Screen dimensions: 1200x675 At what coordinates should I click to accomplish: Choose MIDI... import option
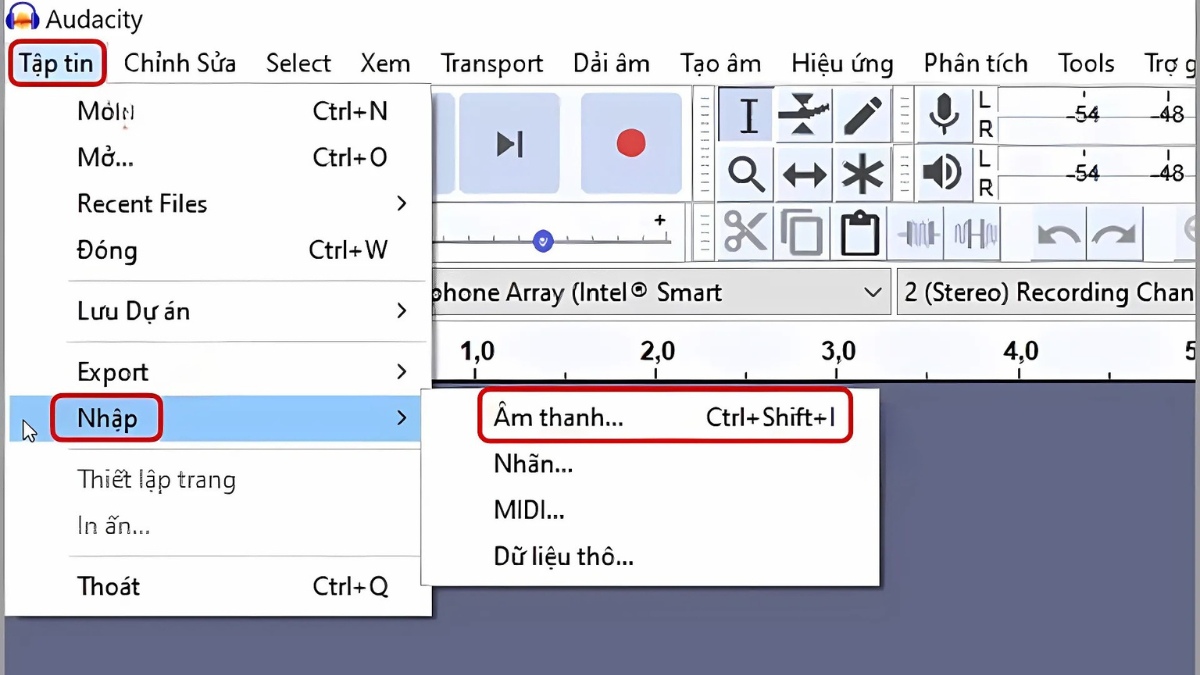(x=650, y=510)
